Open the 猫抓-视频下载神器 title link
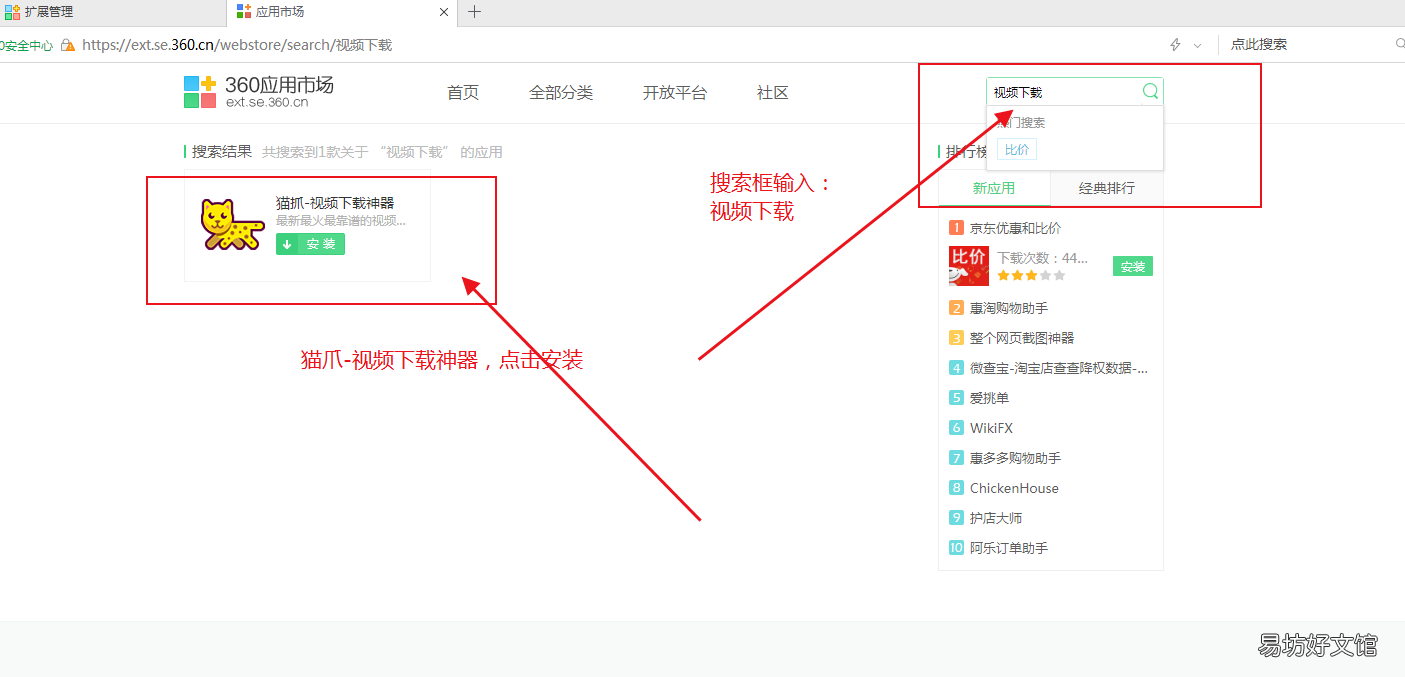The image size is (1405, 677). point(335,203)
